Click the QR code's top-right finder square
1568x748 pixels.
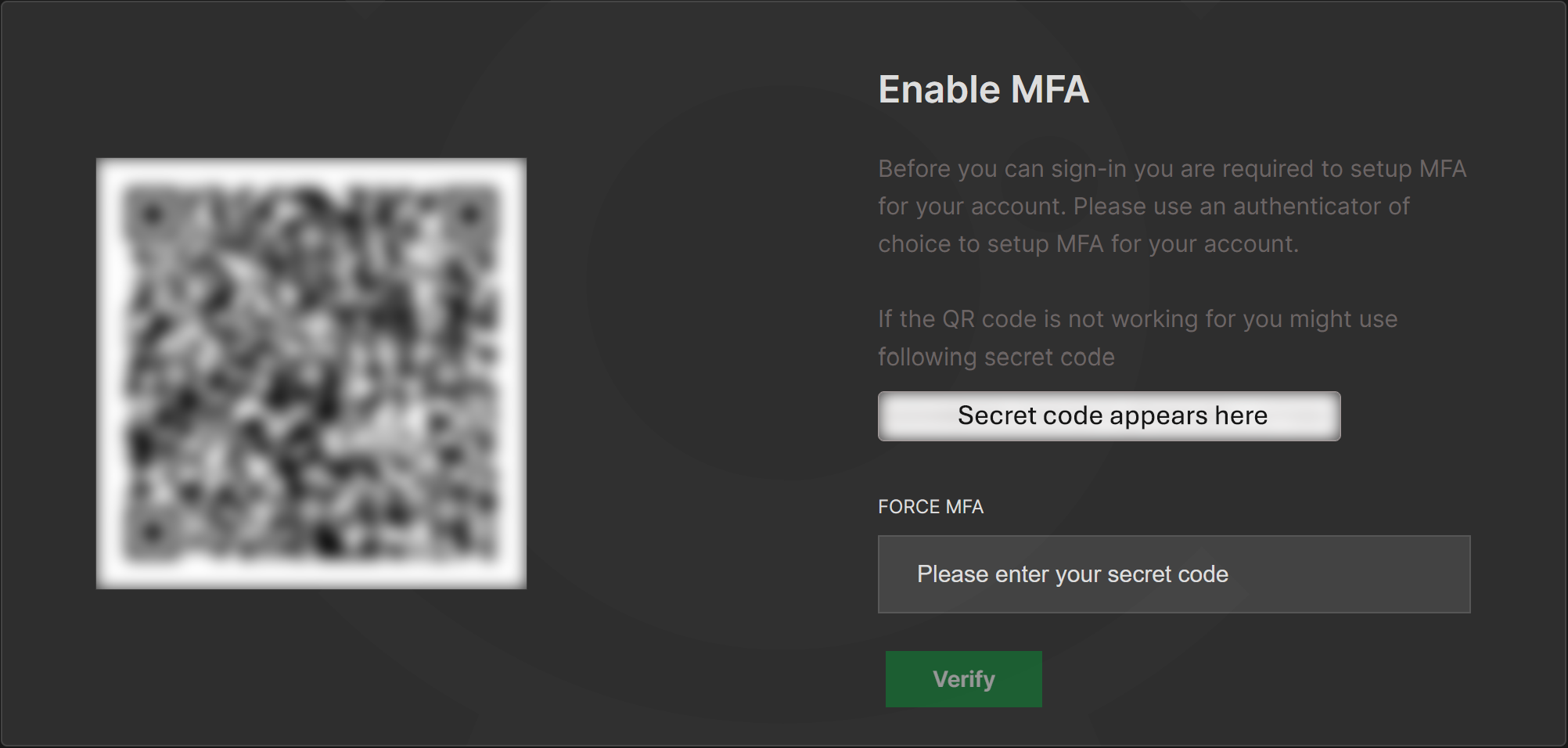coord(470,213)
